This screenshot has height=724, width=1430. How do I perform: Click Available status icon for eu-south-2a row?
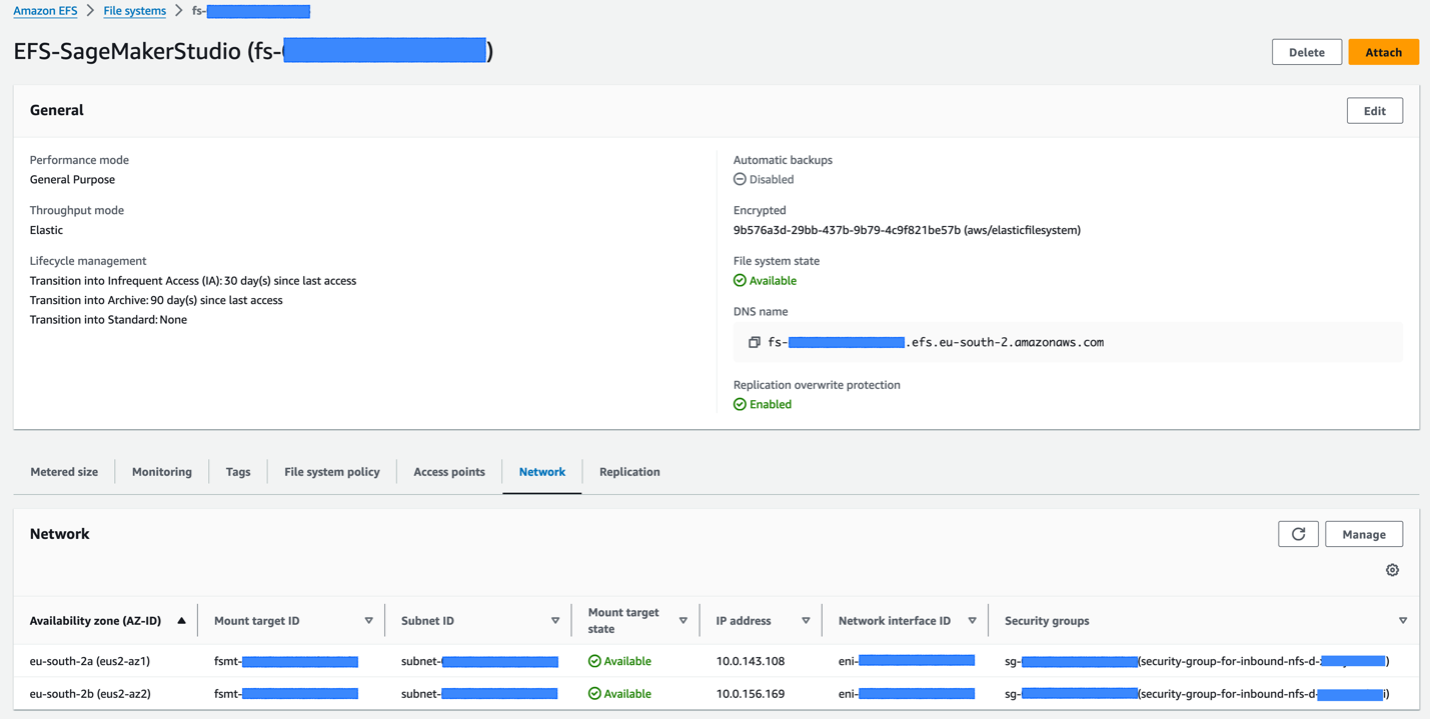tap(594, 661)
